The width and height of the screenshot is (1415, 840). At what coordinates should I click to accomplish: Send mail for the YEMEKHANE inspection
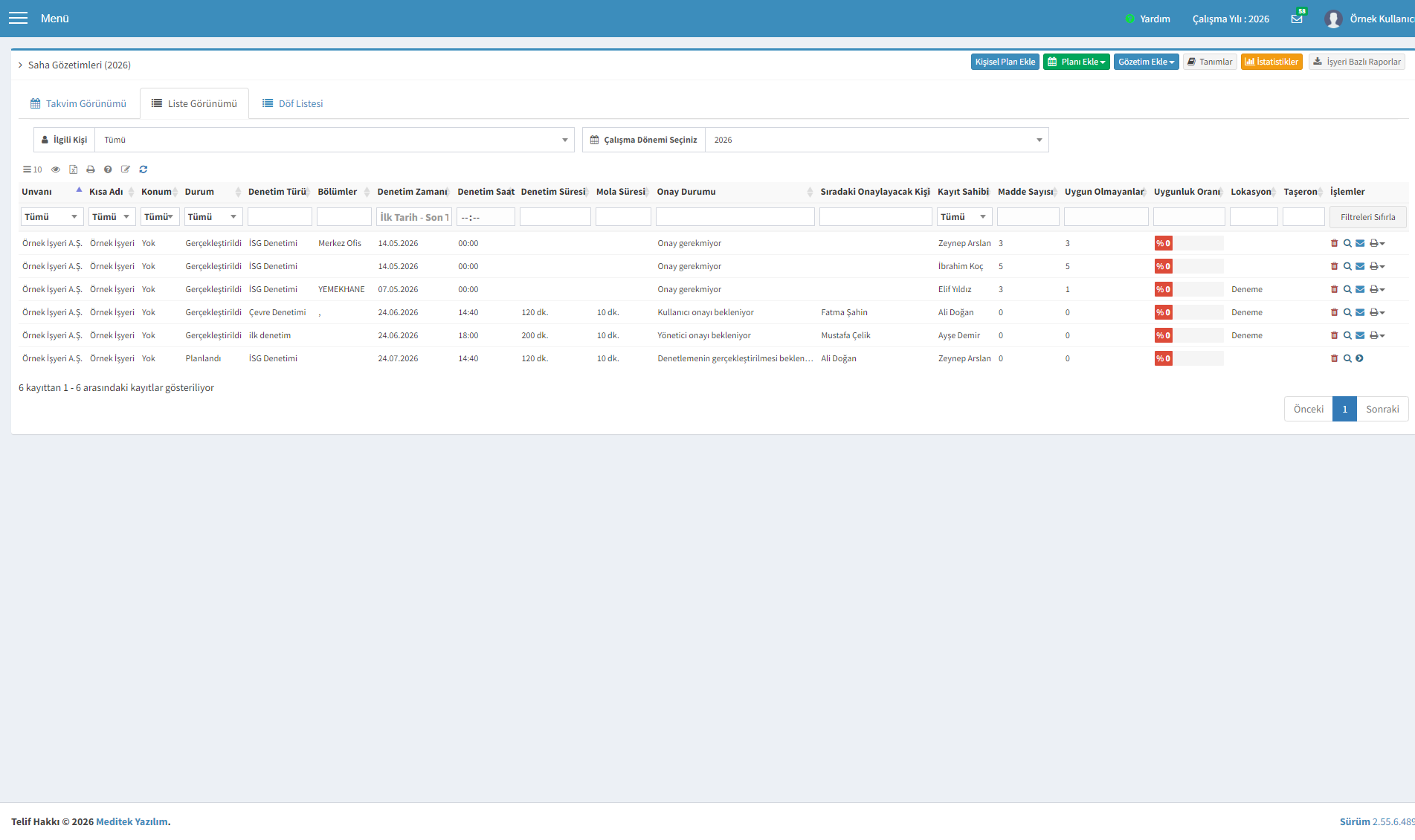(1360, 289)
